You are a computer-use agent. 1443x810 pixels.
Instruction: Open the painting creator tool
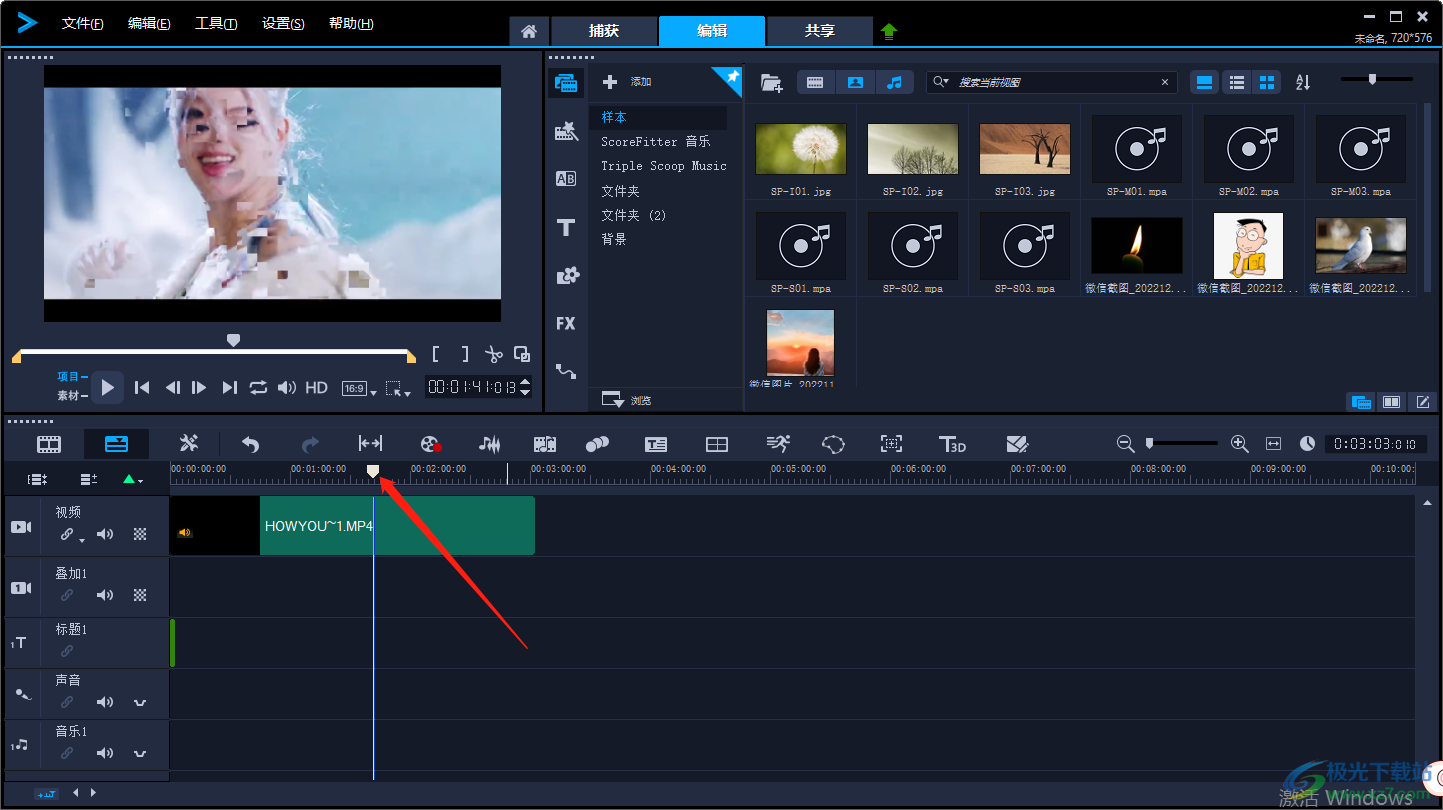1017,444
